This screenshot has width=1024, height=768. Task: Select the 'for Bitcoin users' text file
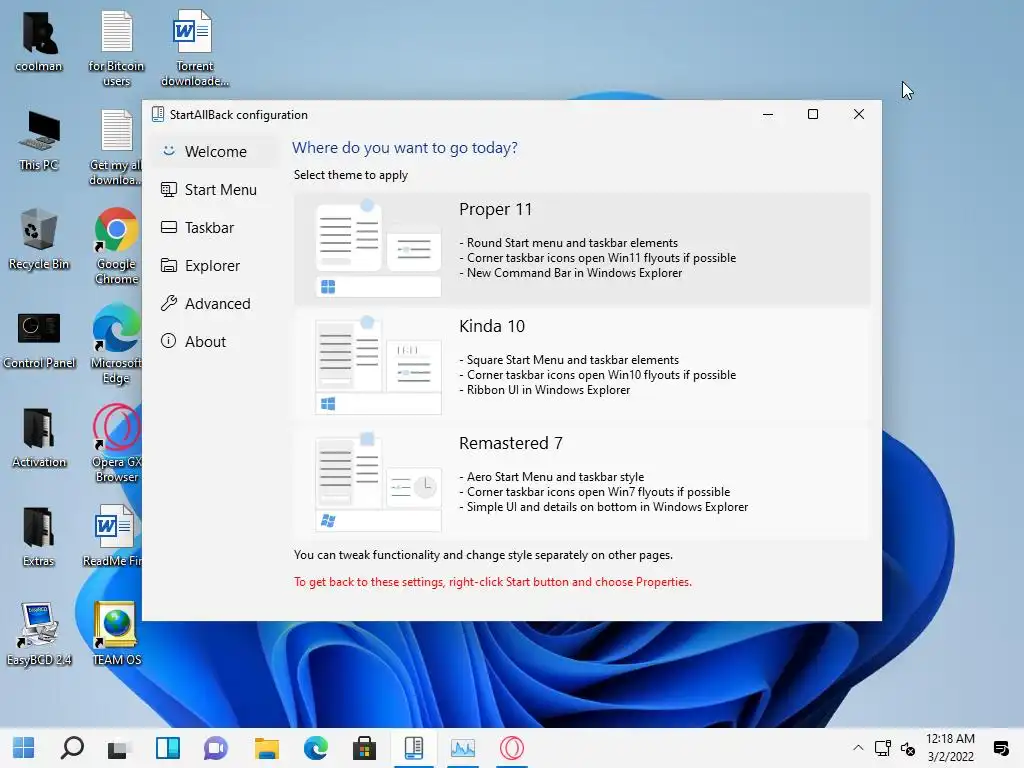116,48
